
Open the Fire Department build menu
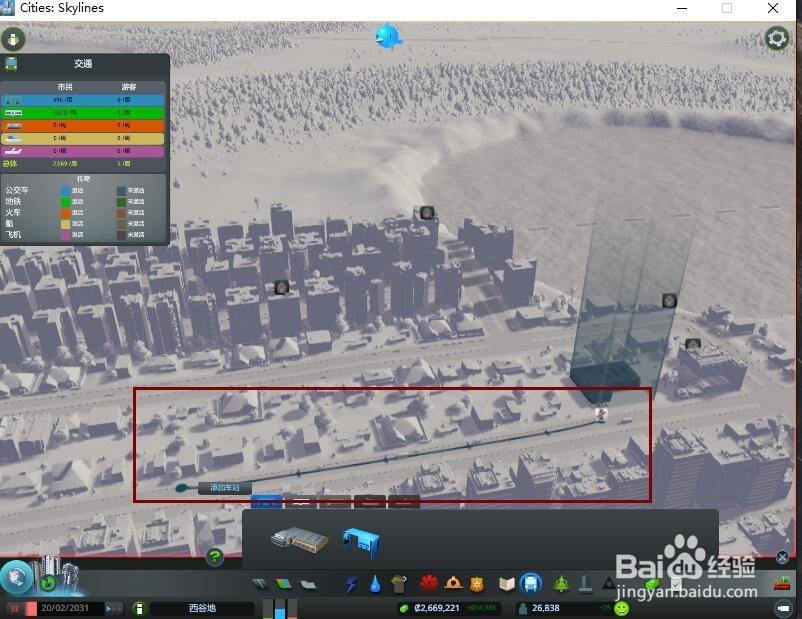453,583
